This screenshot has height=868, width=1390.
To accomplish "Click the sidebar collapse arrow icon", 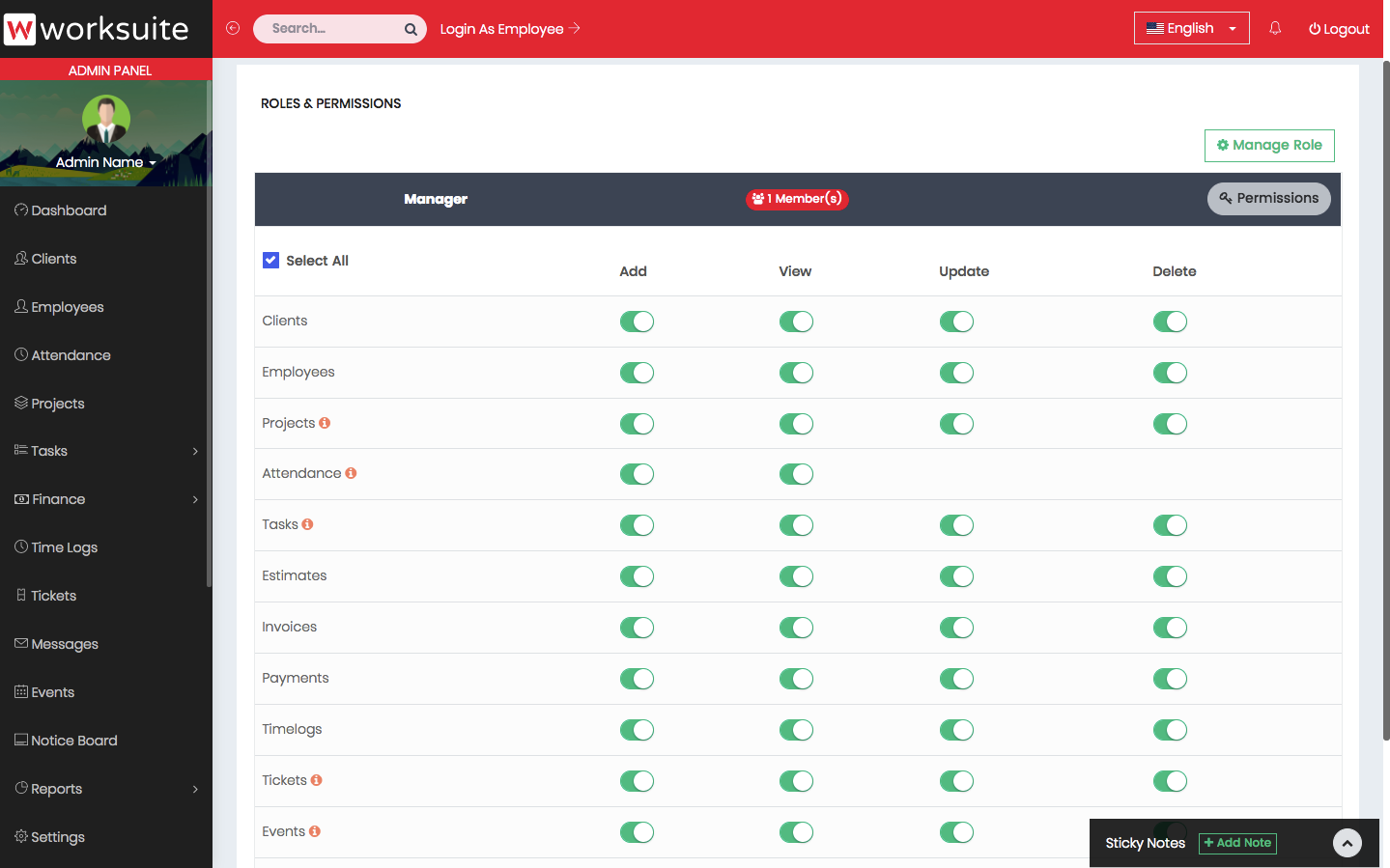I will pyautogui.click(x=233, y=28).
